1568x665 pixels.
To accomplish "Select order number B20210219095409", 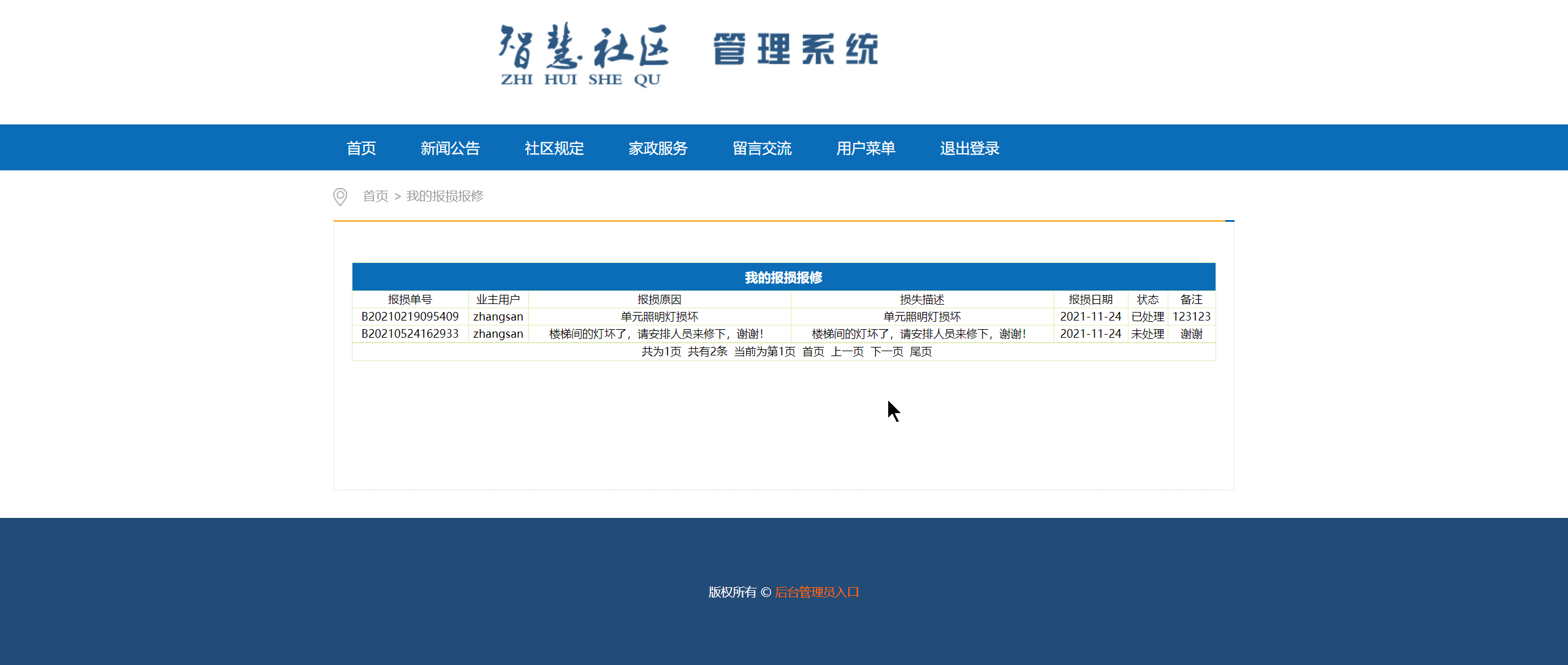I will click(x=410, y=317).
